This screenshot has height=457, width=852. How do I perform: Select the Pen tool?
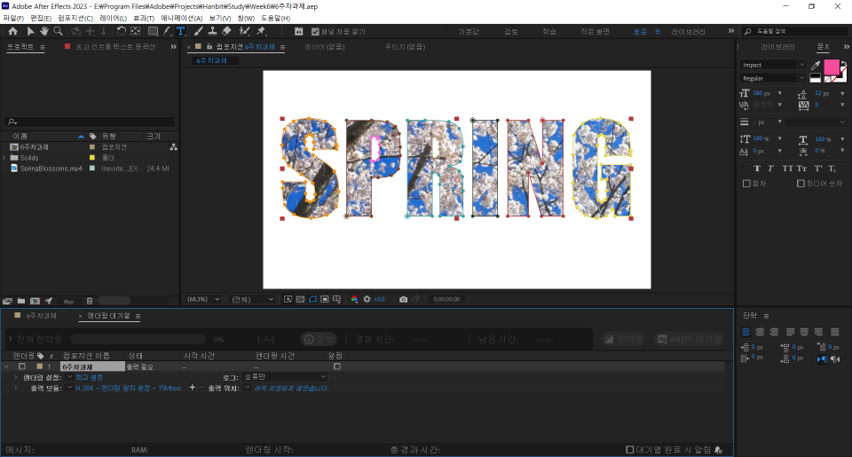167,32
